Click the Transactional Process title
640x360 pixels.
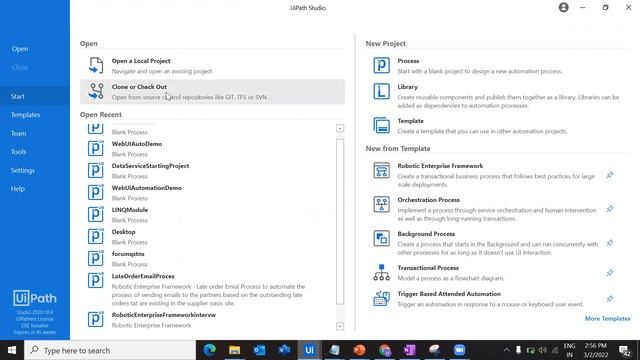[x=428, y=268]
